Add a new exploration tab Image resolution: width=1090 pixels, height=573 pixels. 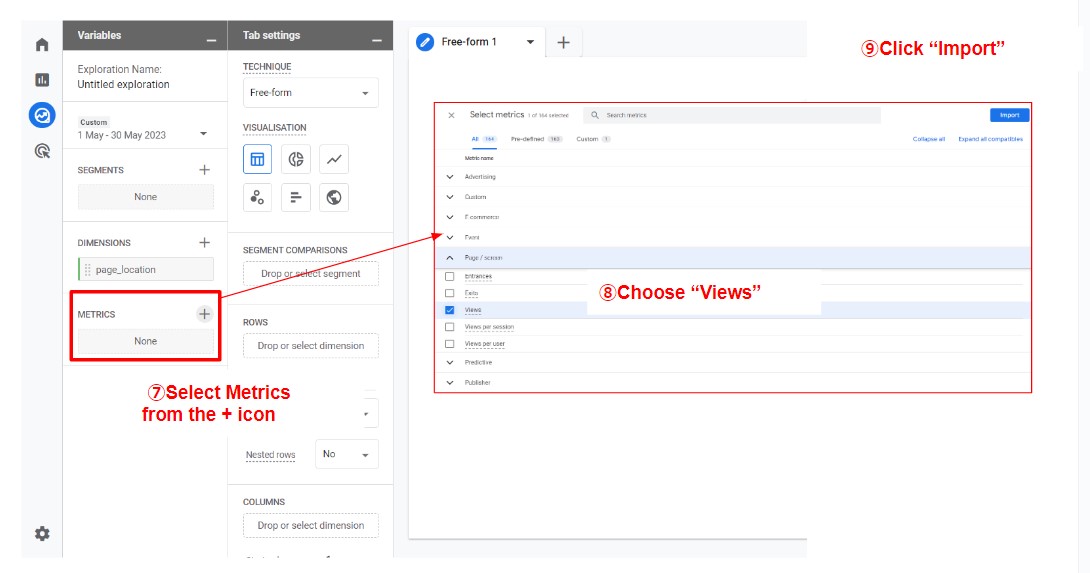click(x=563, y=42)
